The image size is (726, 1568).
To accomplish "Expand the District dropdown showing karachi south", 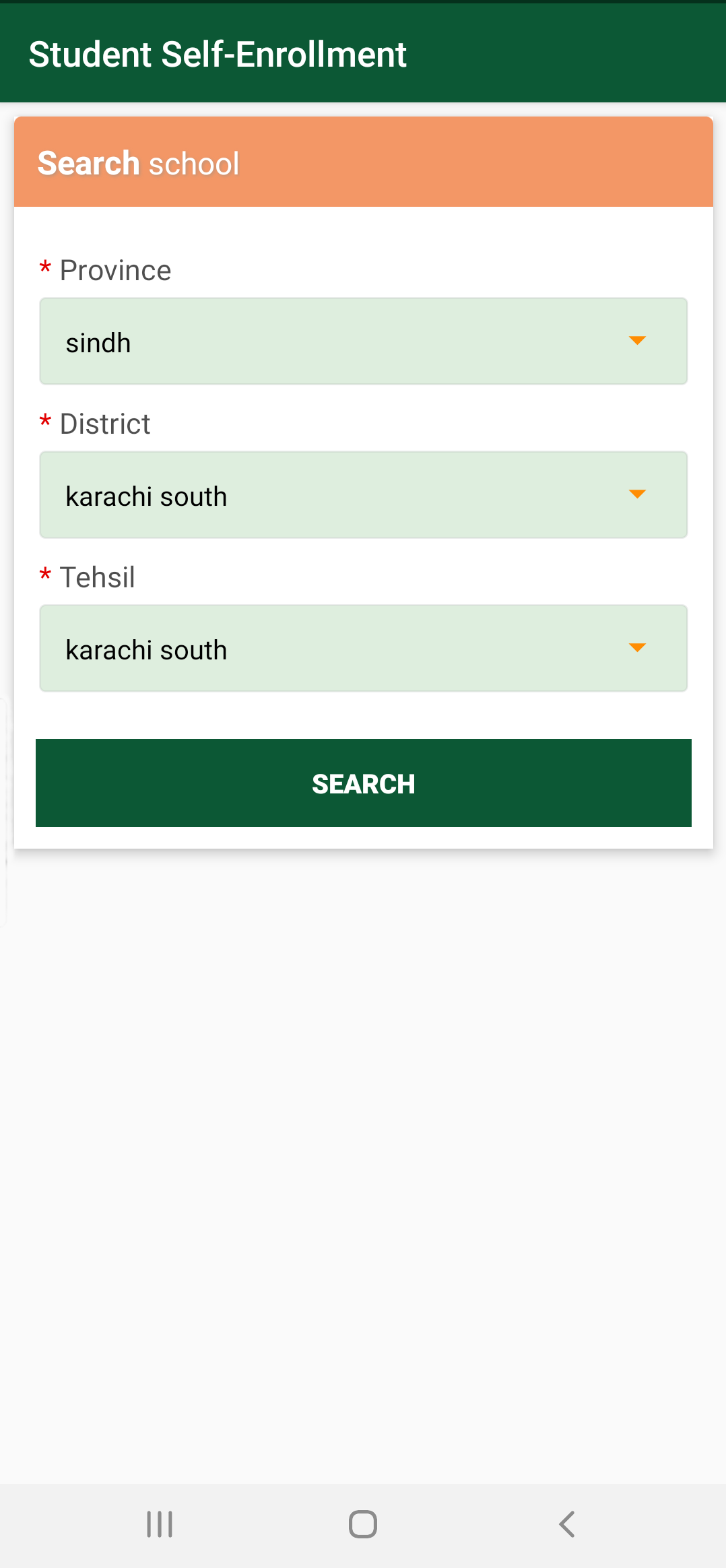I will 363,495.
